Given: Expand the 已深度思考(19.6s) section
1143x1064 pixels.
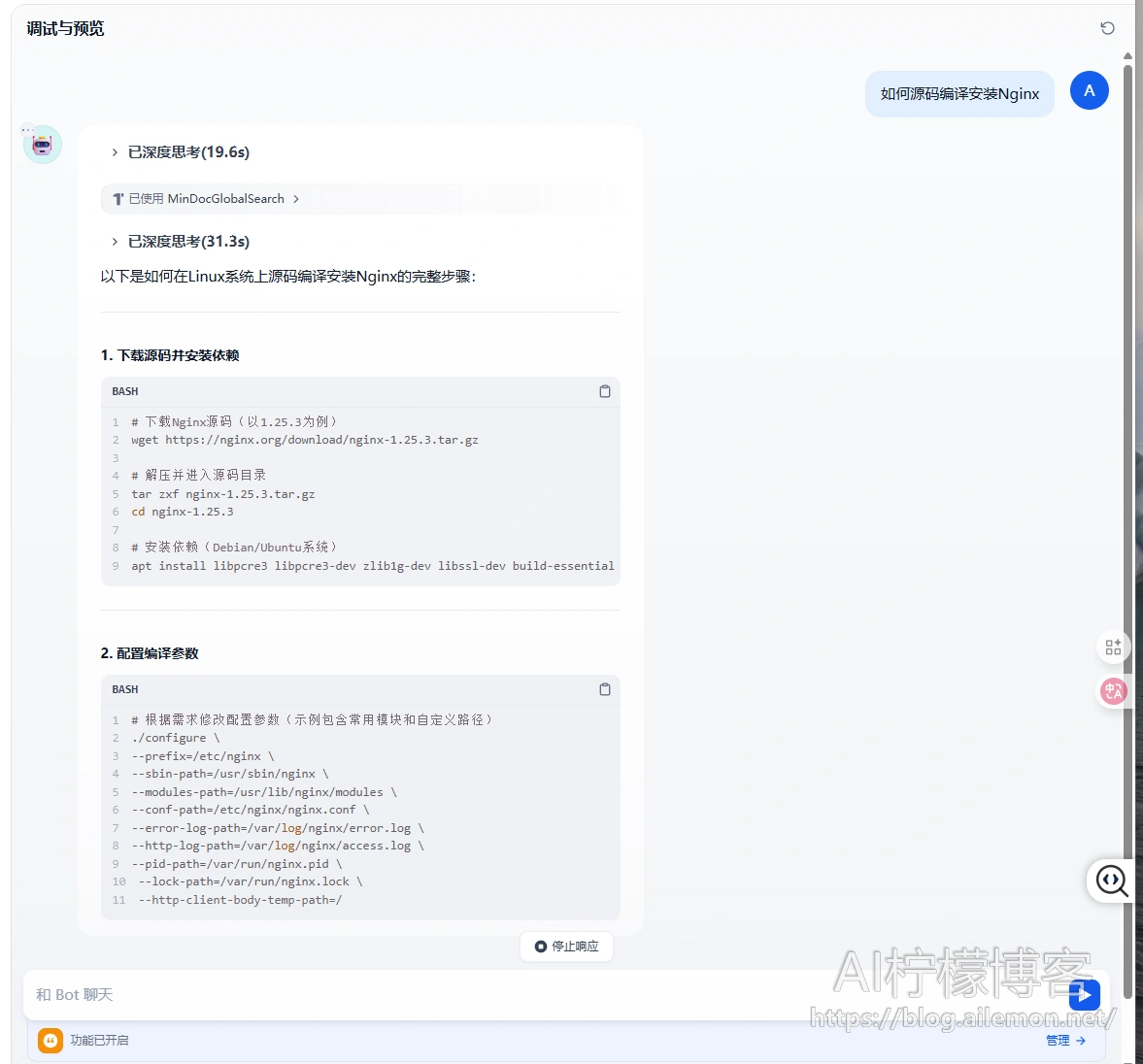Looking at the screenshot, I should tap(181, 152).
